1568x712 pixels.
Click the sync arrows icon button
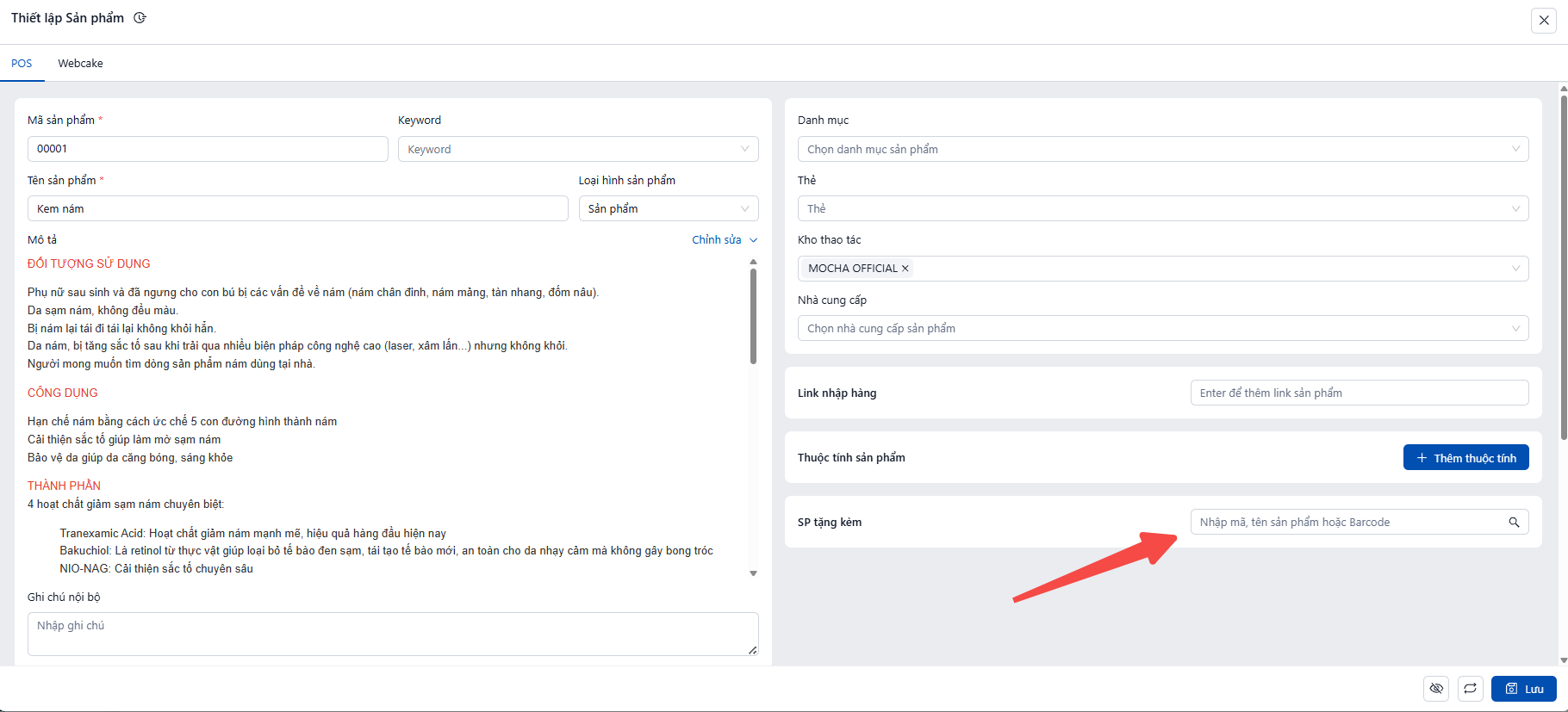click(x=1470, y=688)
